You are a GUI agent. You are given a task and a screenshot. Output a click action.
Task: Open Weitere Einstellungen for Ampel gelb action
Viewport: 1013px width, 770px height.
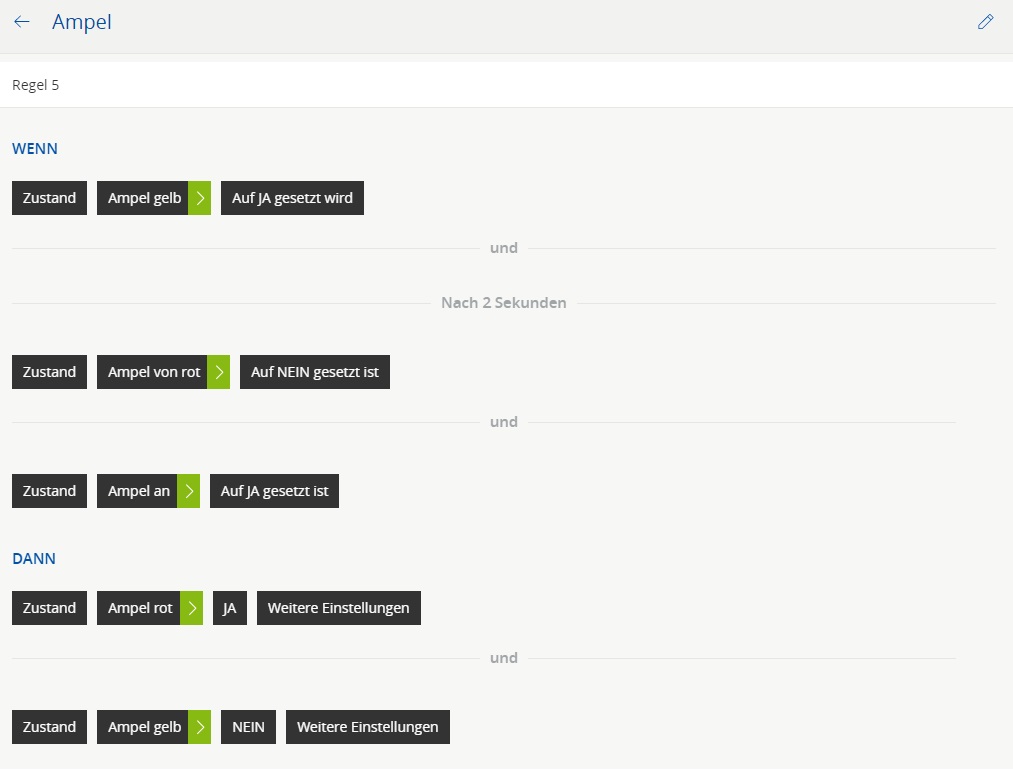tap(367, 727)
